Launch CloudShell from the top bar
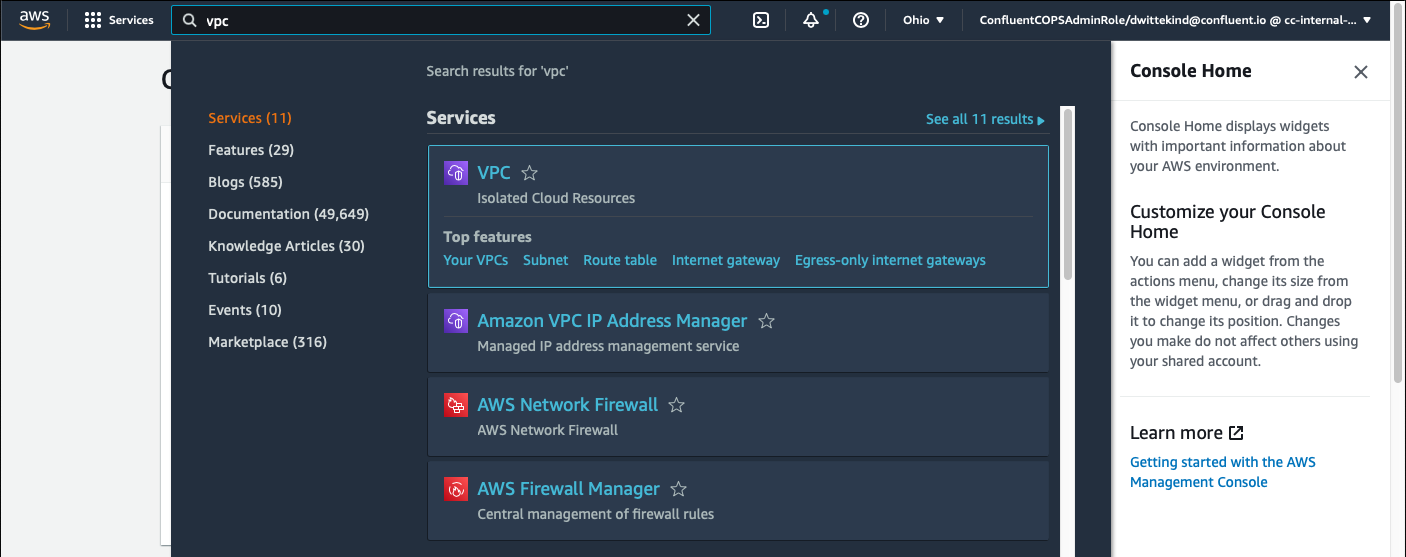 tap(761, 20)
